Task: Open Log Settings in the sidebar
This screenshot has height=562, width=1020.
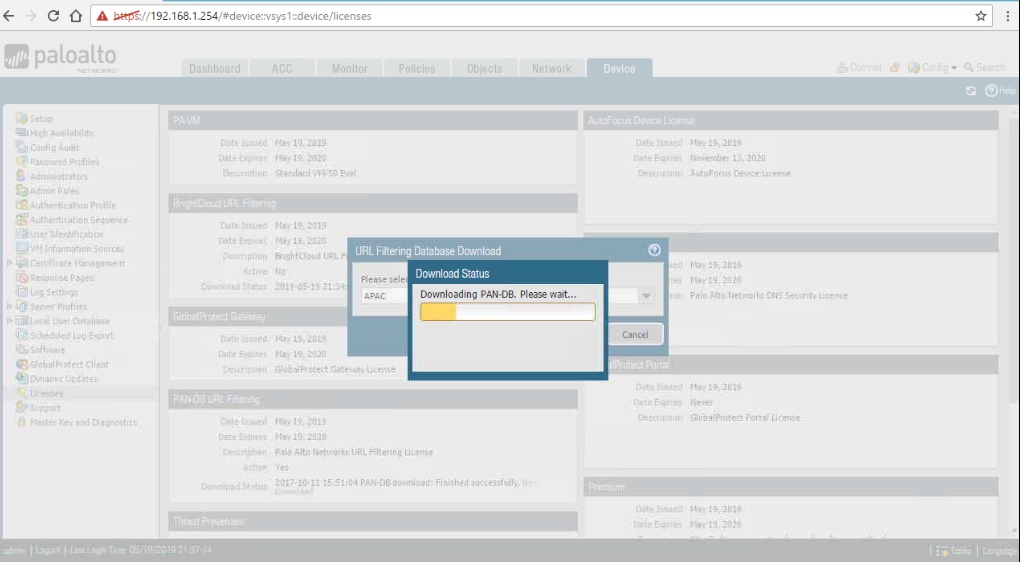Action: click(x=53, y=292)
